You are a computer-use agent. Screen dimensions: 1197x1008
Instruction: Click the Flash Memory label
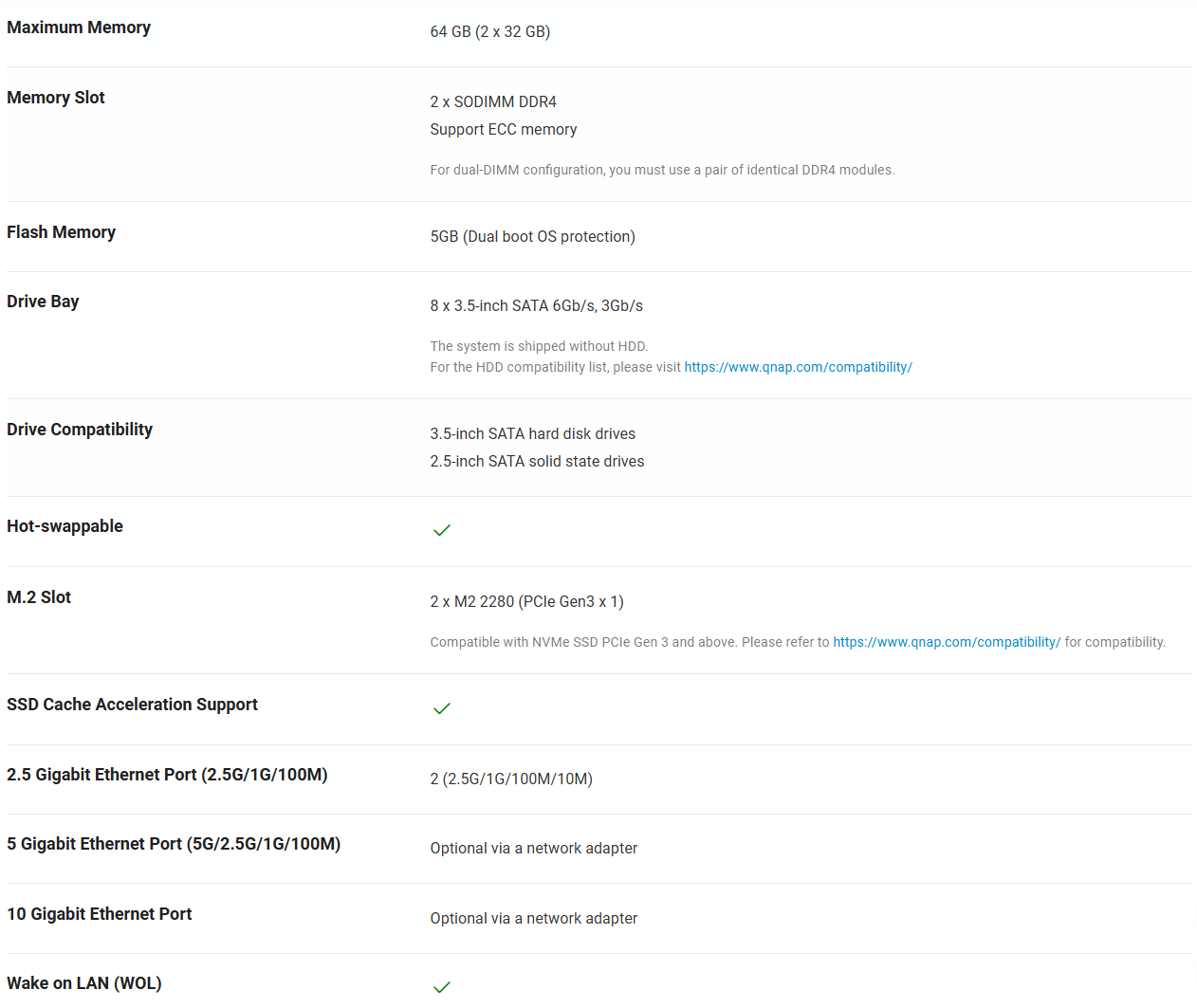click(62, 232)
